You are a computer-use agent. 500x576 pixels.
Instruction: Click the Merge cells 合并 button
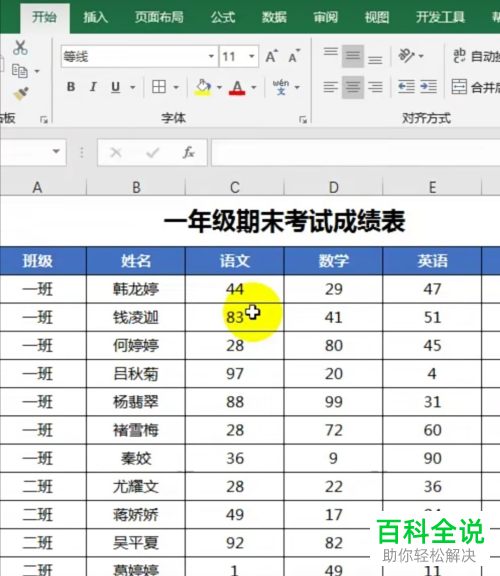(x=475, y=87)
